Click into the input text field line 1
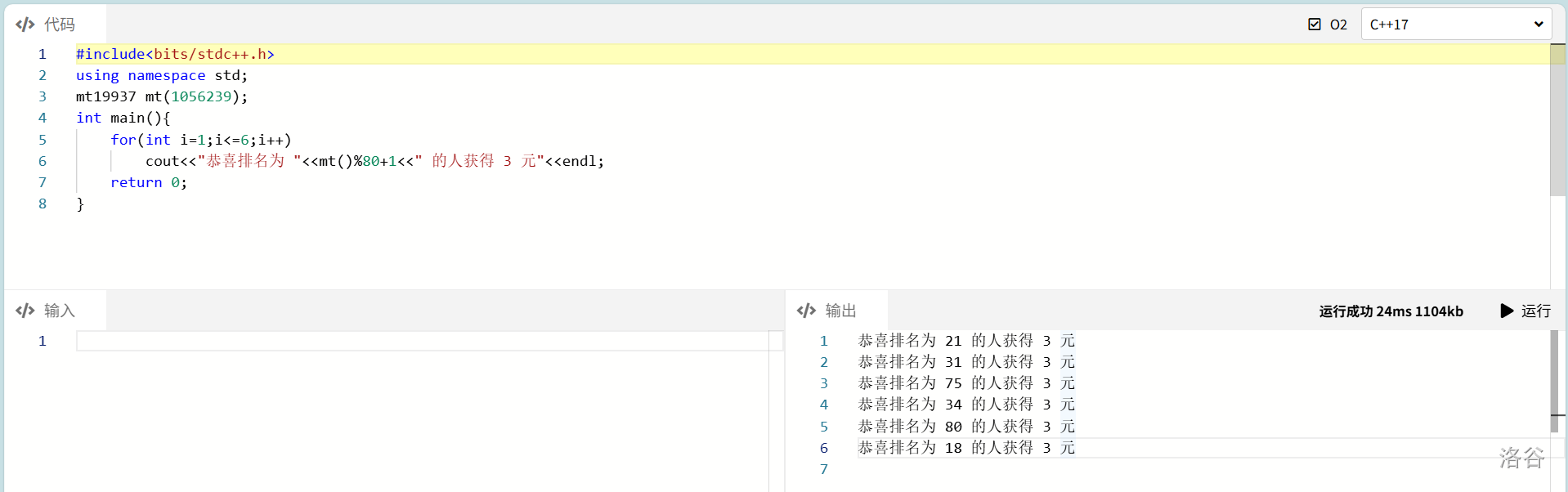 coord(422,341)
